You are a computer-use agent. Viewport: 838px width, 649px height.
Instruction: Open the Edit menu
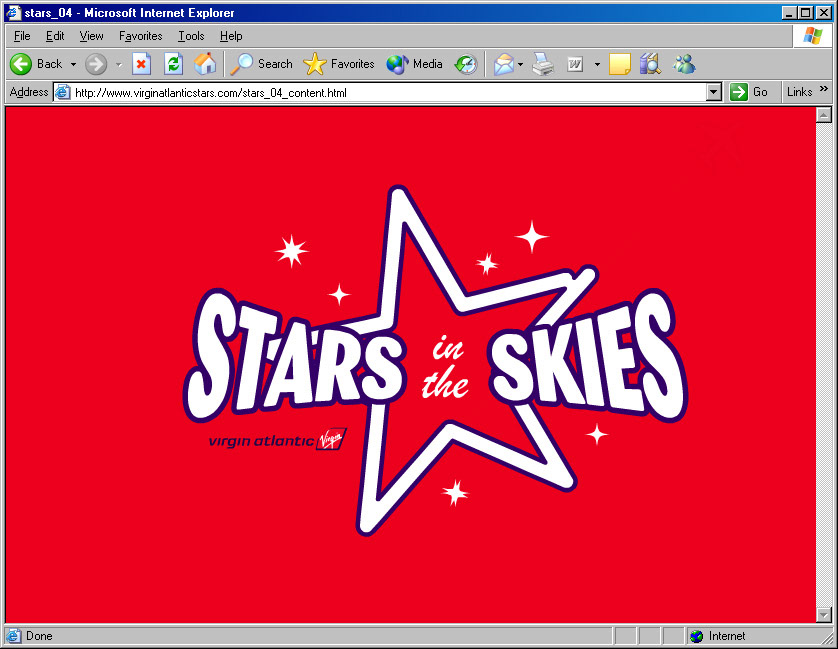point(55,36)
